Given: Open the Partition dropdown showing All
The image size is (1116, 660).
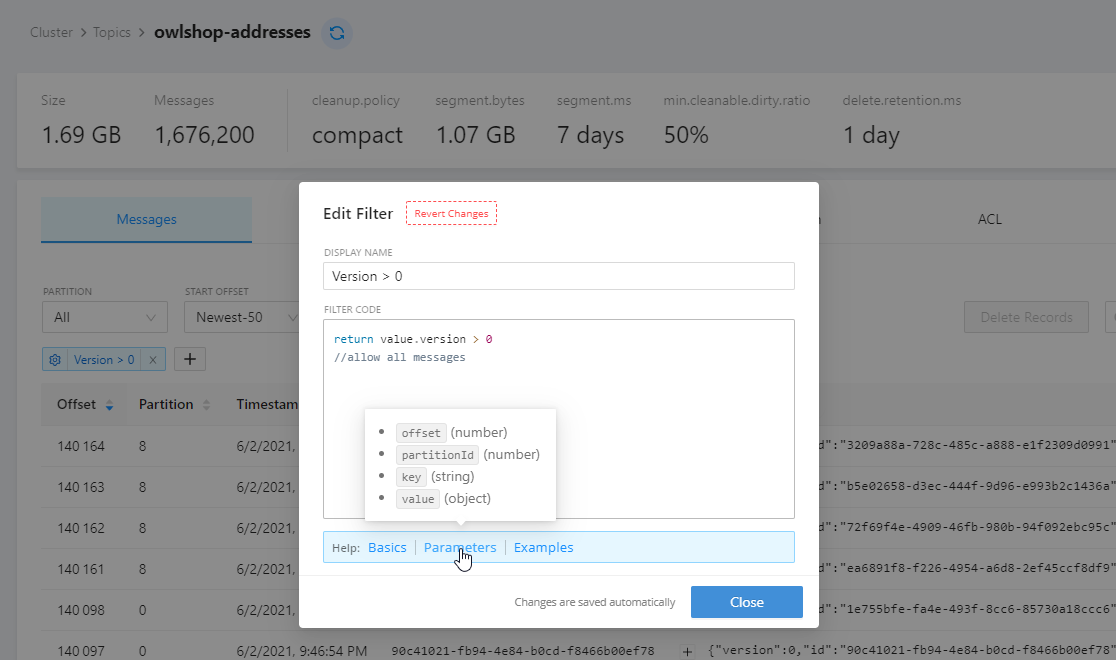Looking at the screenshot, I should click(x=104, y=316).
